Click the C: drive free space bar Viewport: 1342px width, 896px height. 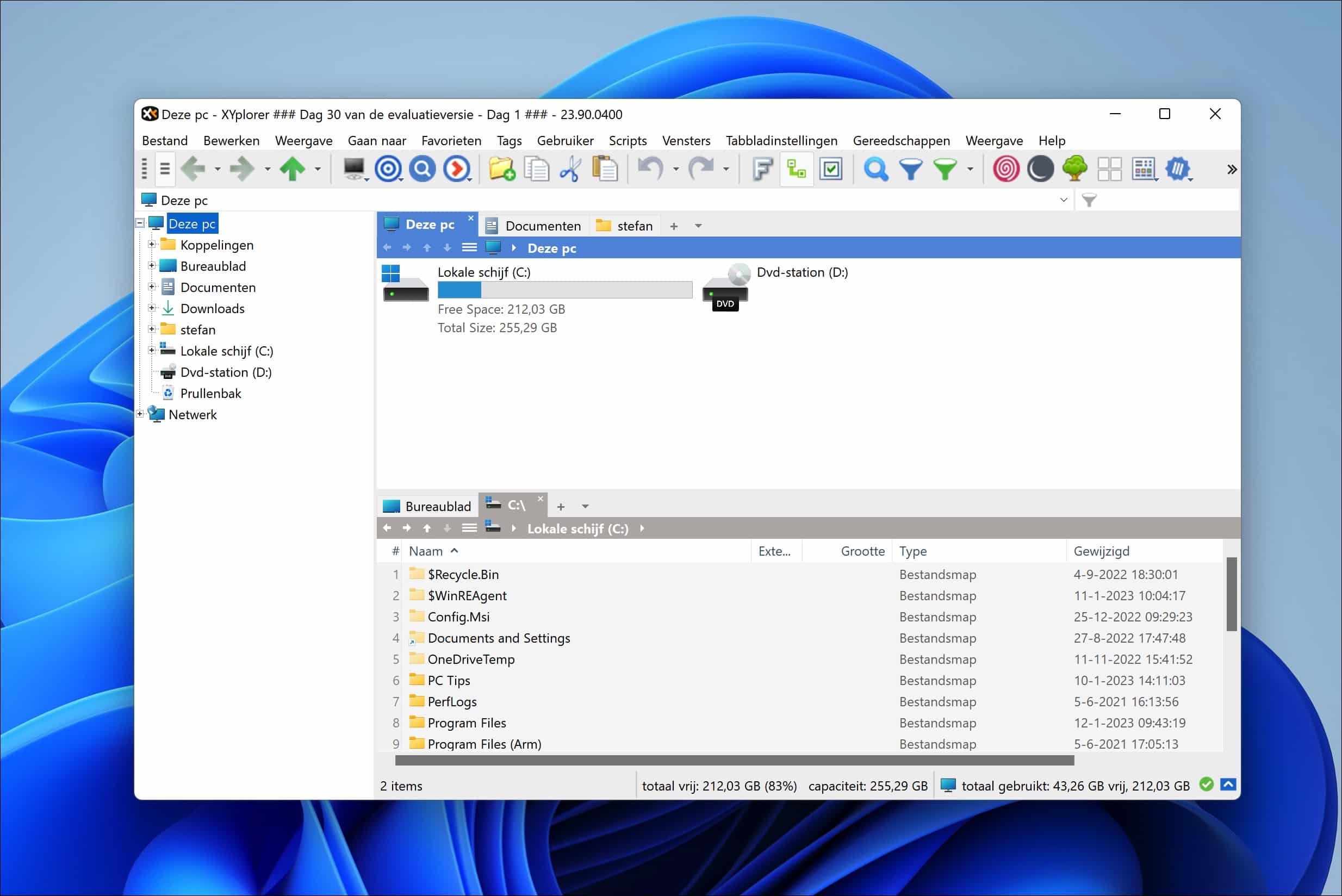[x=564, y=290]
